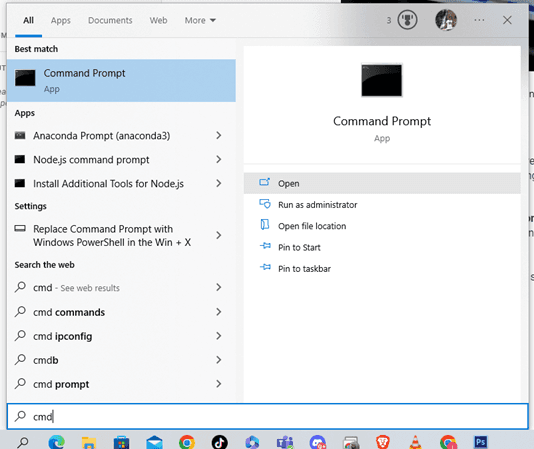Select the Command Prompt best match result
The width and height of the screenshot is (534, 449).
[x=121, y=81]
